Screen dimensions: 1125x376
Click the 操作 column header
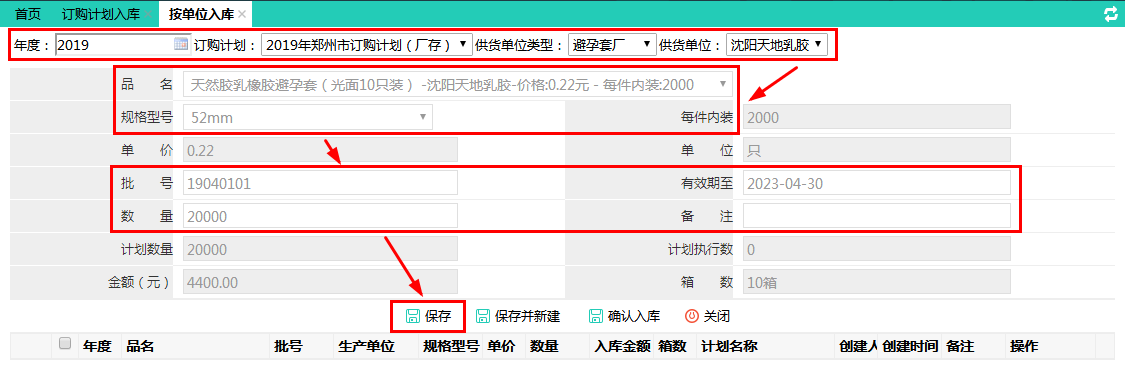pyautogui.click(x=1024, y=347)
